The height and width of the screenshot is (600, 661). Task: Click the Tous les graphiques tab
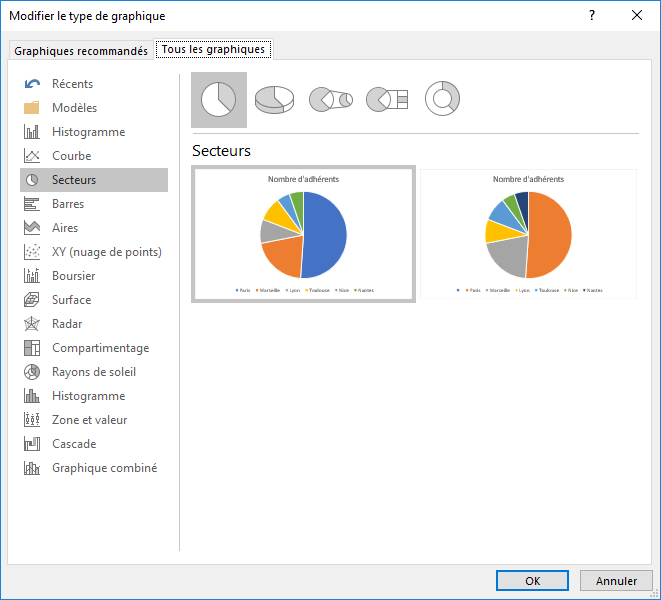[213, 49]
